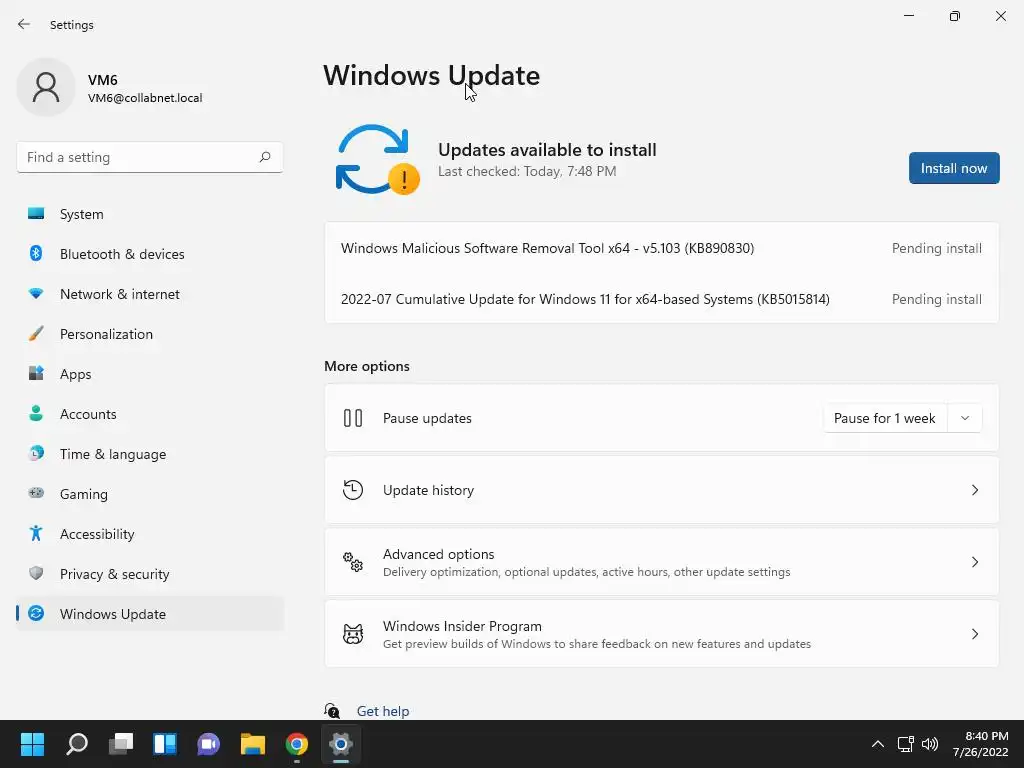The height and width of the screenshot is (768, 1024).
Task: Show hidden icons in system tray
Action: coord(878,744)
